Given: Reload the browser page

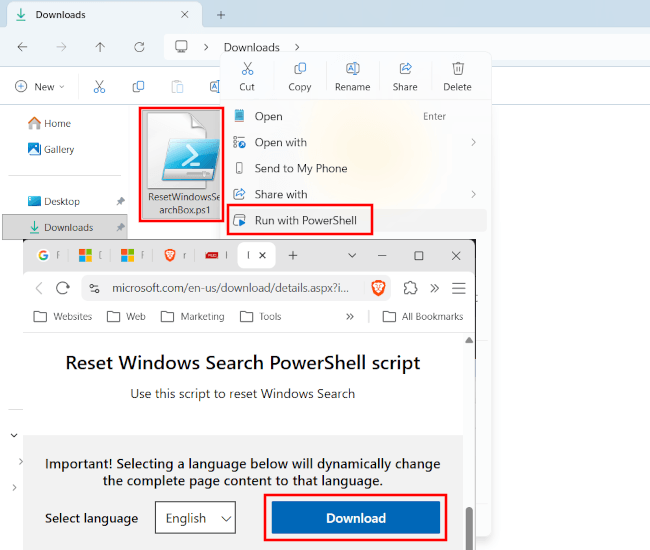Looking at the screenshot, I should 63,288.
